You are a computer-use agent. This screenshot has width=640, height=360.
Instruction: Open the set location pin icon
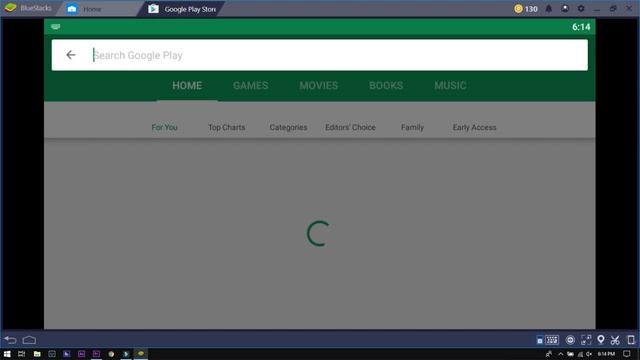600,340
